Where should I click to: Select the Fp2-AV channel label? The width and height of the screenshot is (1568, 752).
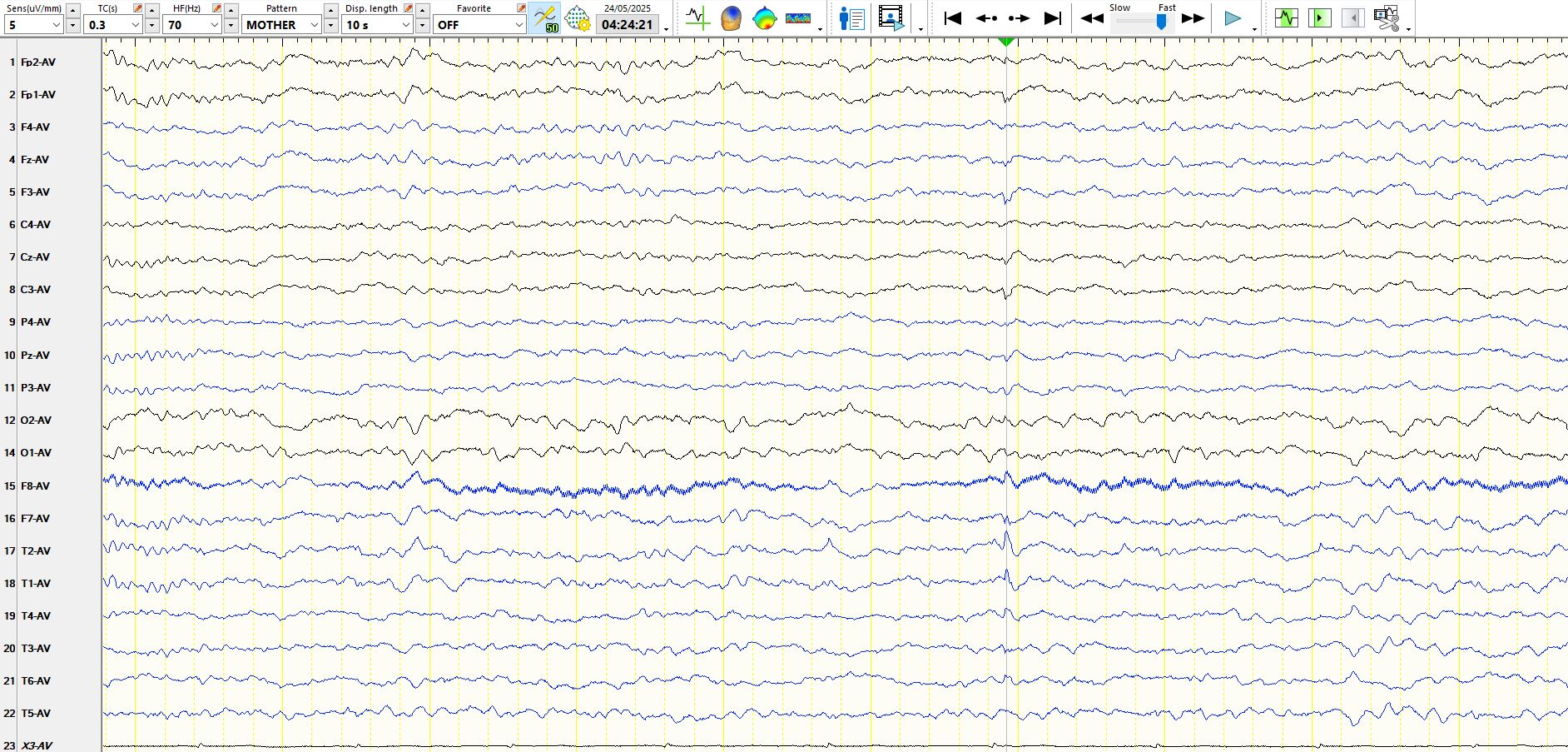(38, 62)
